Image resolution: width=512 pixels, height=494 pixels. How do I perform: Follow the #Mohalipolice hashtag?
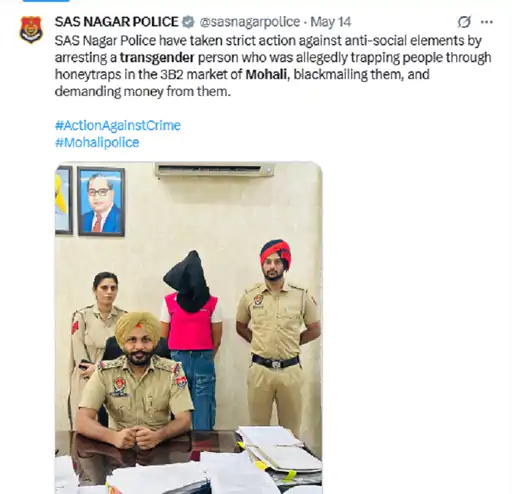click(97, 143)
